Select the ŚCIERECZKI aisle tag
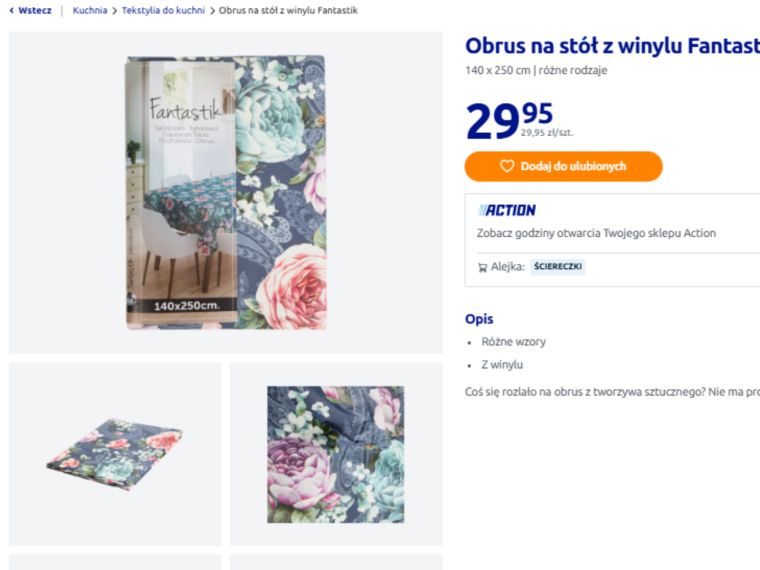 point(558,267)
